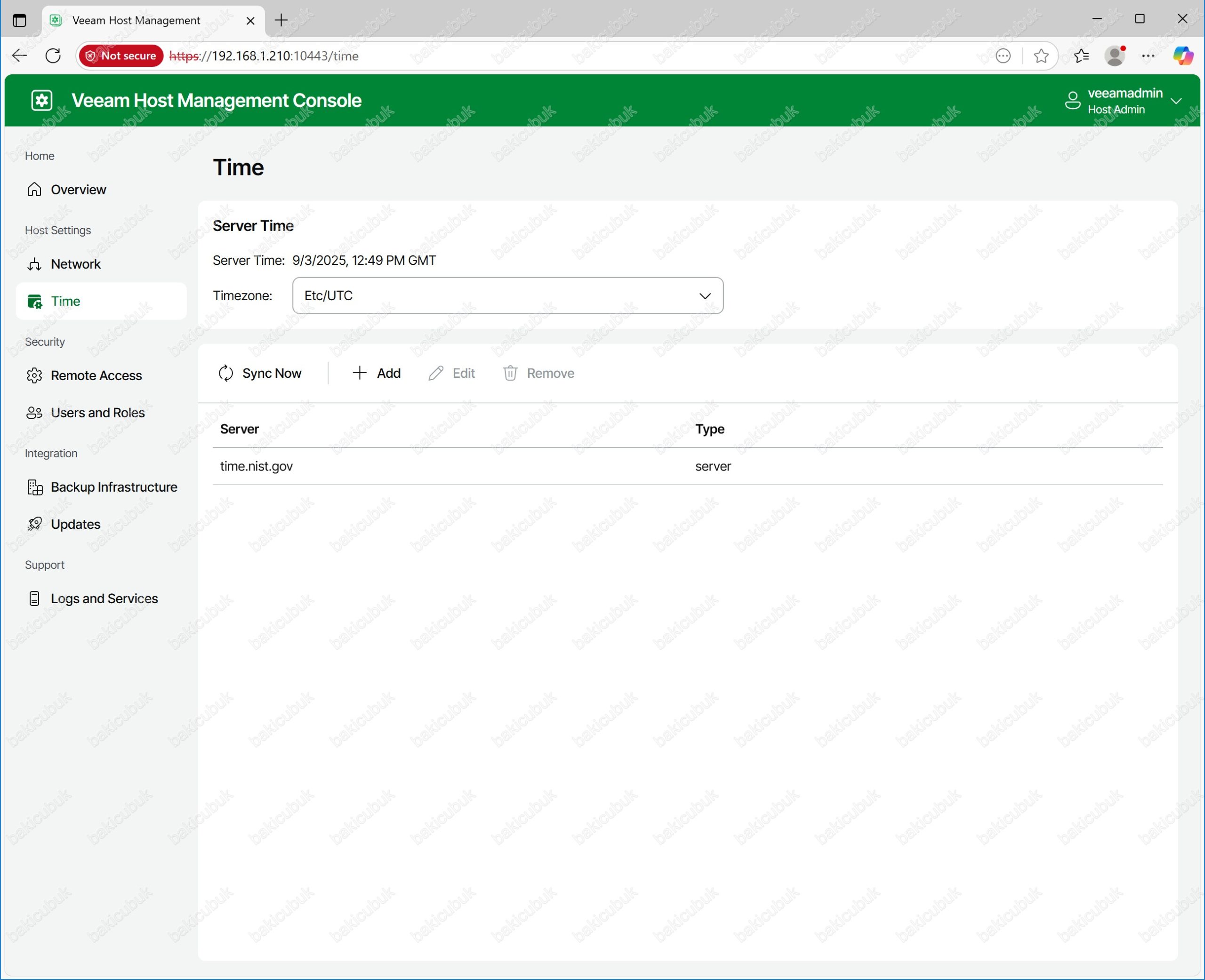
Task: Click the Veeam gear logo icon in header
Action: tap(42, 101)
